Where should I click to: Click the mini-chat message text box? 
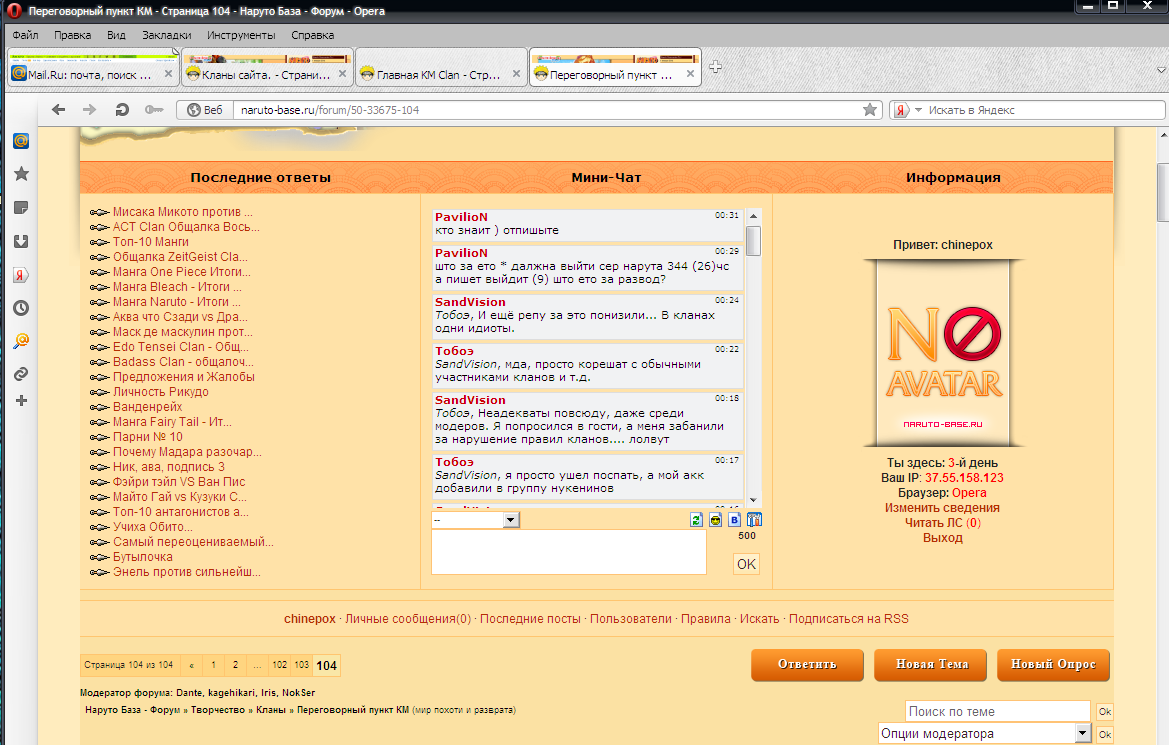coord(569,552)
